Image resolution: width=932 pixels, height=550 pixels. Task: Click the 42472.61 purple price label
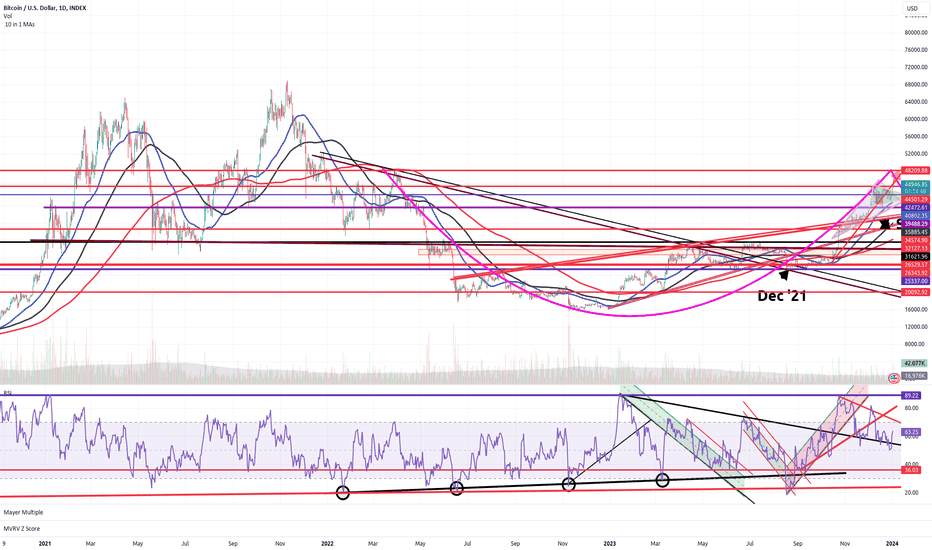[x=915, y=208]
